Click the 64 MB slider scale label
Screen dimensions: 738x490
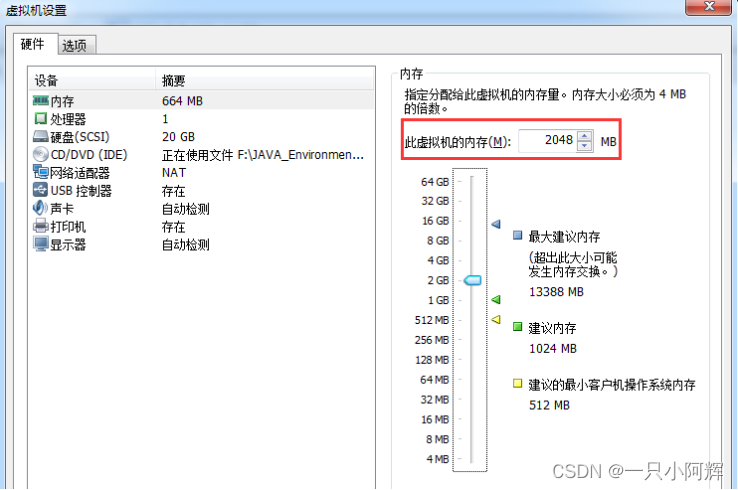[x=434, y=379]
